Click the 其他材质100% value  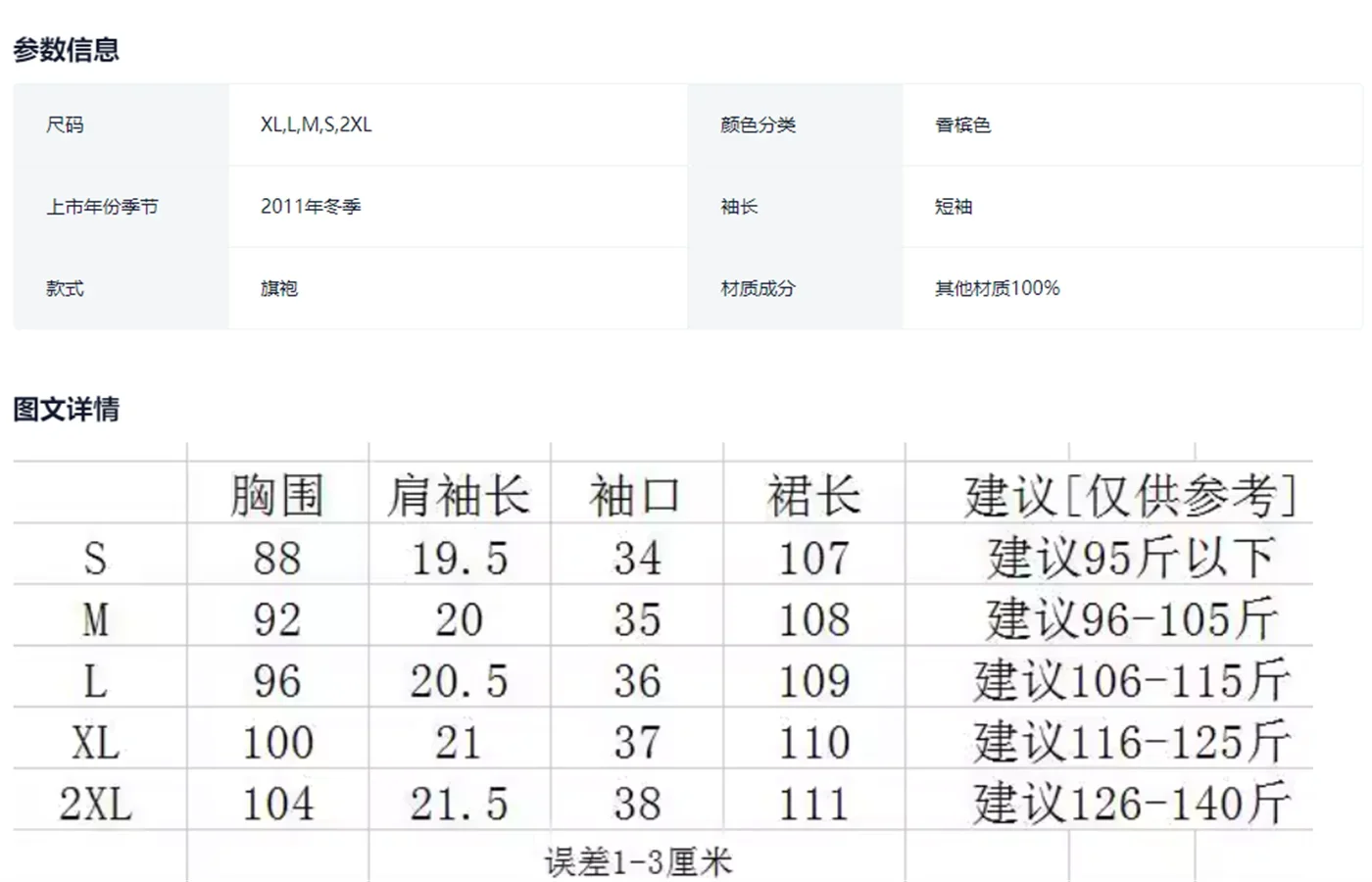pyautogui.click(x=998, y=288)
